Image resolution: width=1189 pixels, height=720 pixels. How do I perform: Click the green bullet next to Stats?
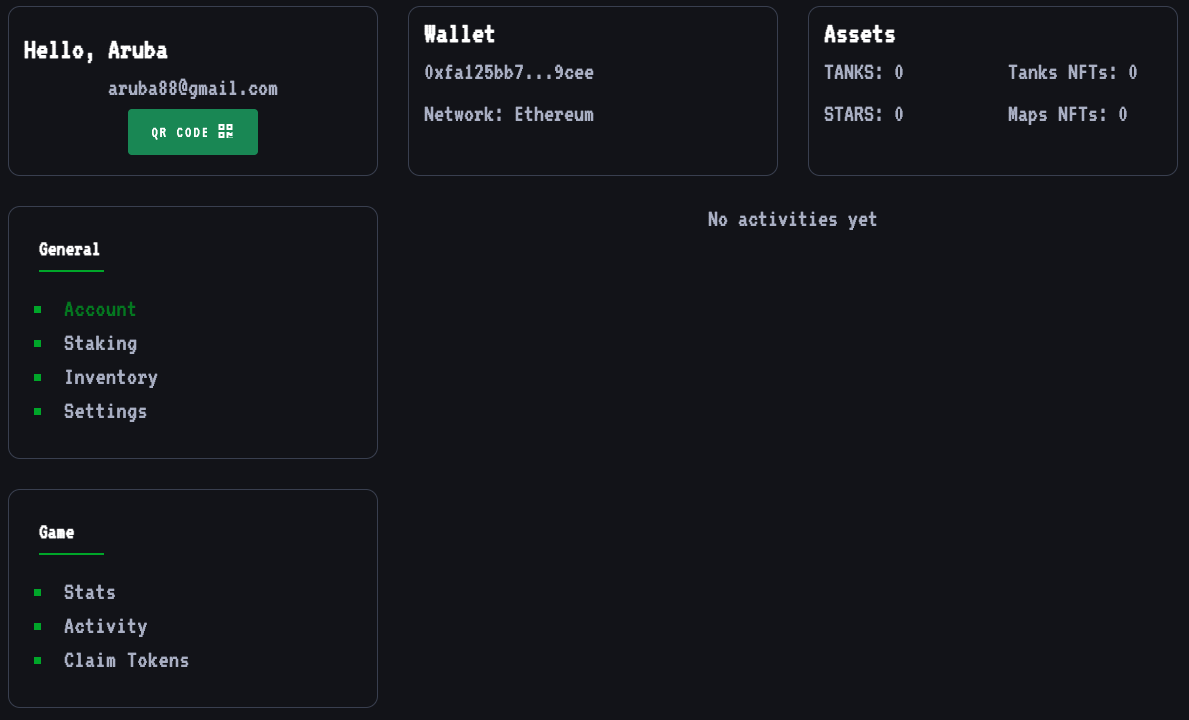(38, 592)
